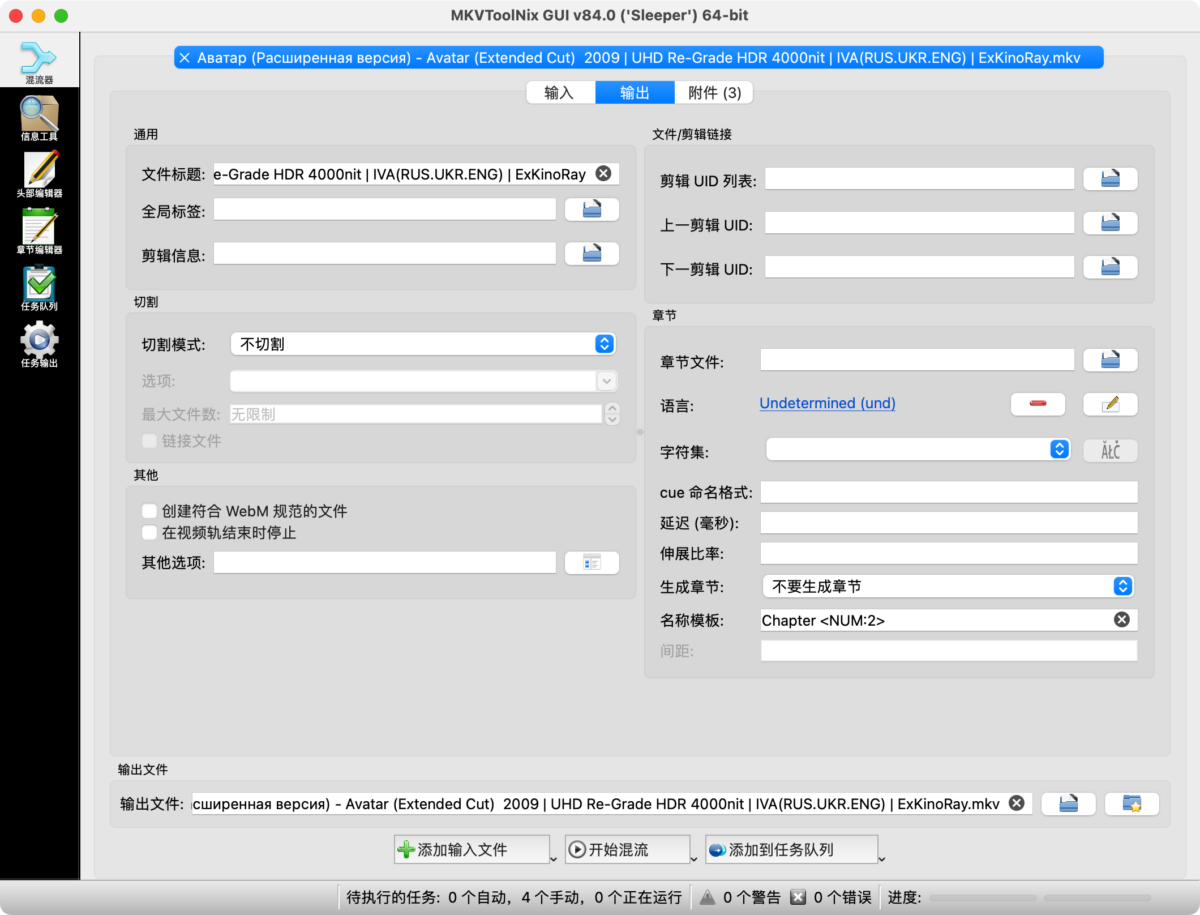Click the 章节文件 input field
Screen dimensions: 1200x915
(x=917, y=360)
